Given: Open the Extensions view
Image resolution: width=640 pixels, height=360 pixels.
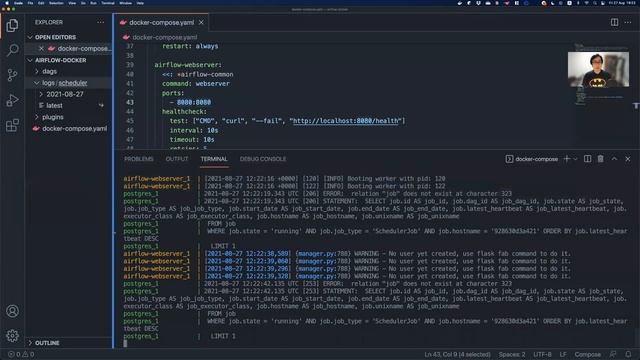Looking at the screenshot, I should 12,125.
